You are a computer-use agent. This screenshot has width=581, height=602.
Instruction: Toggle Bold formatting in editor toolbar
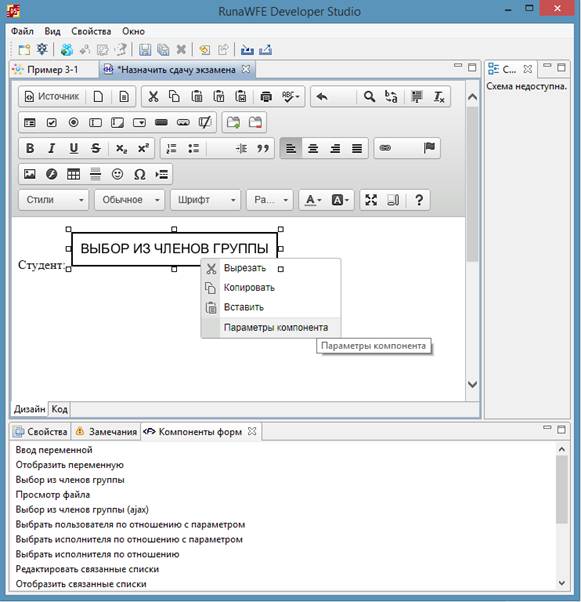click(30, 148)
